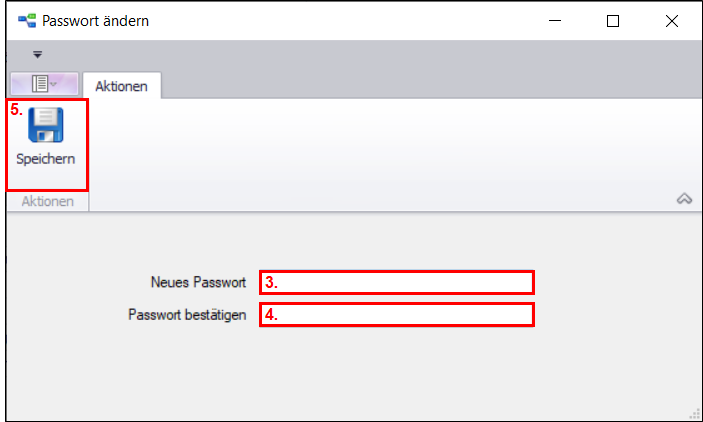Viewport: 703px width, 422px height.
Task: Open the quick access toolbar dropdown arrow
Action: tap(37, 54)
